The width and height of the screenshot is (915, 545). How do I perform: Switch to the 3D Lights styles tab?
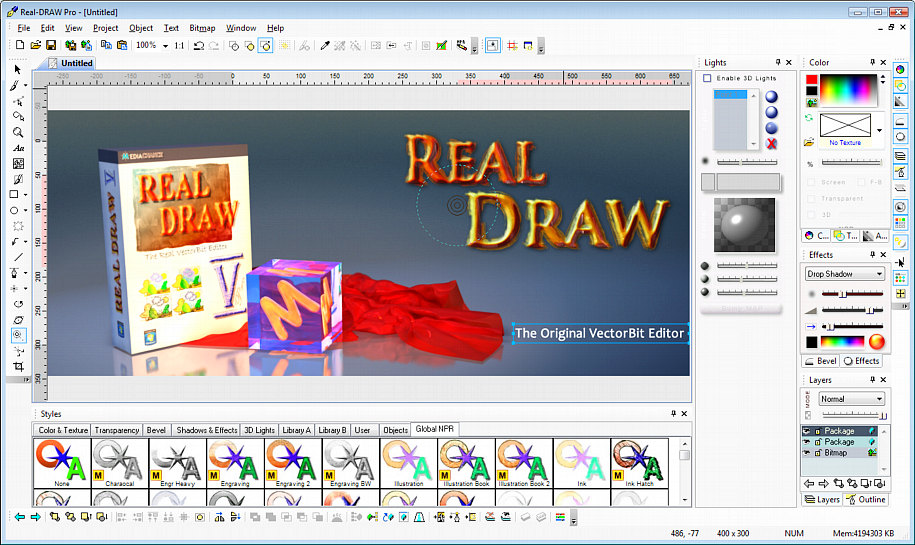pyautogui.click(x=259, y=430)
